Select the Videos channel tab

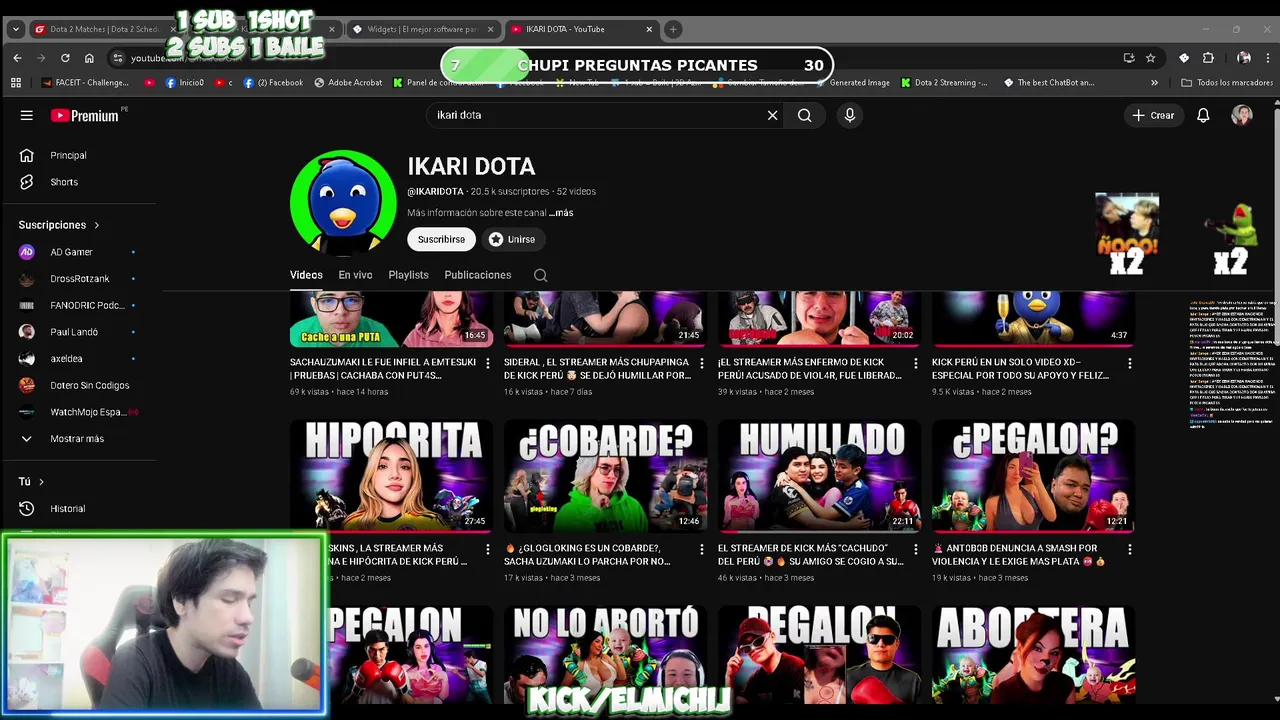click(x=306, y=275)
